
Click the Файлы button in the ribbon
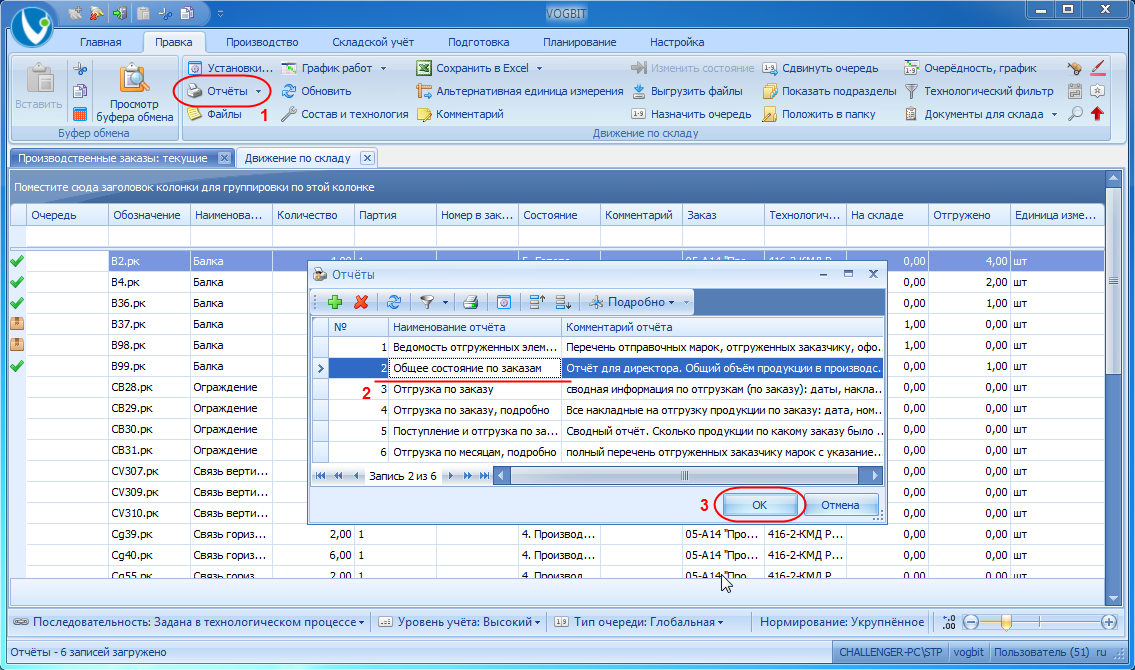[x=214, y=114]
